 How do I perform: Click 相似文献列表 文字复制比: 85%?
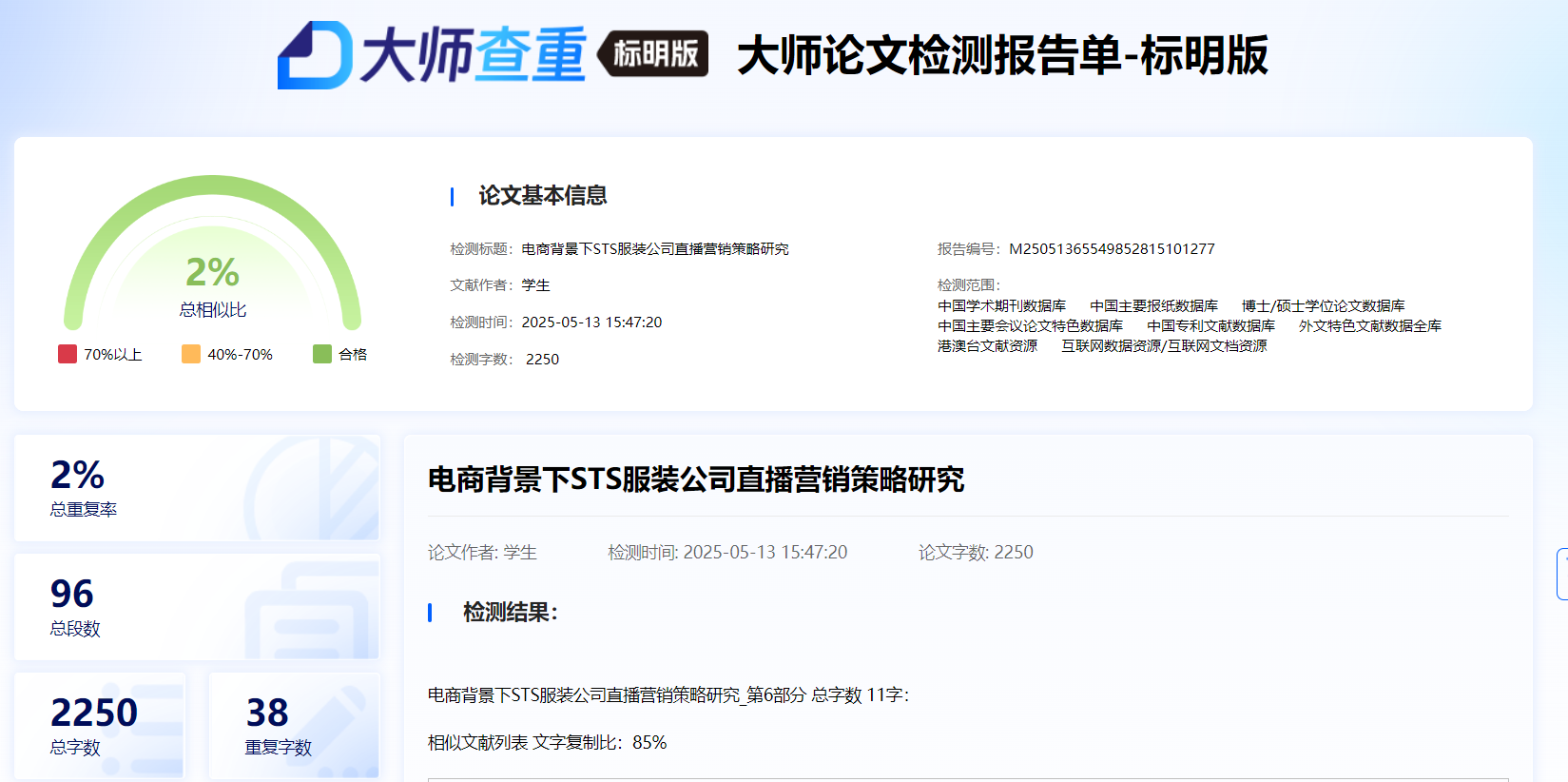(548, 743)
